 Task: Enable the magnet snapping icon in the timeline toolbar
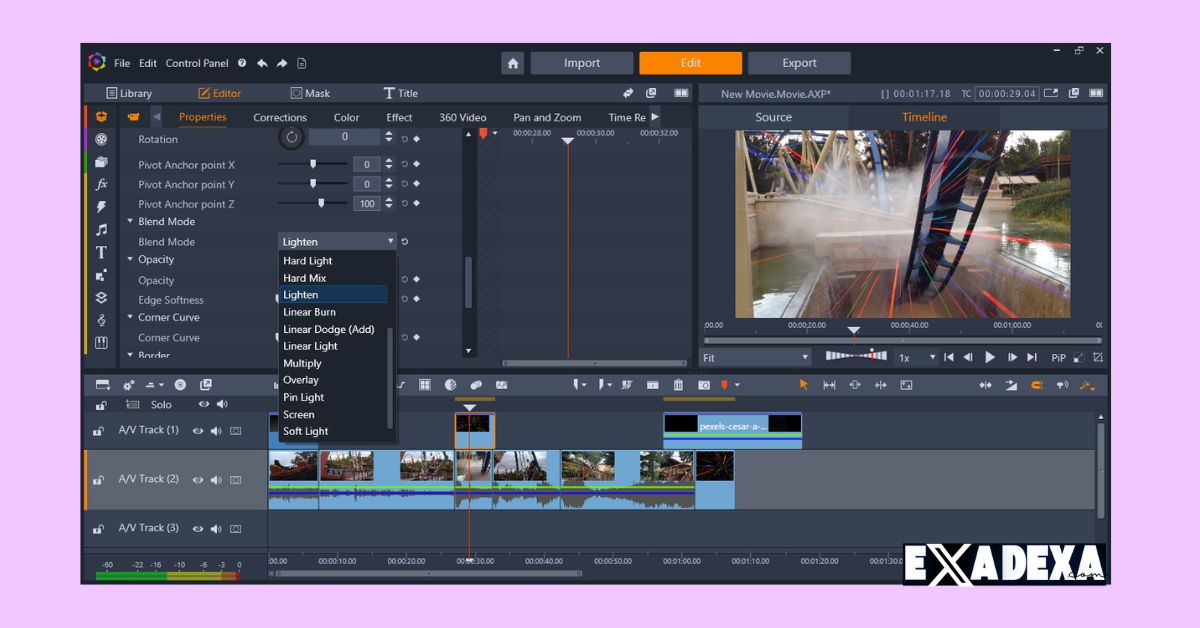click(x=1036, y=385)
